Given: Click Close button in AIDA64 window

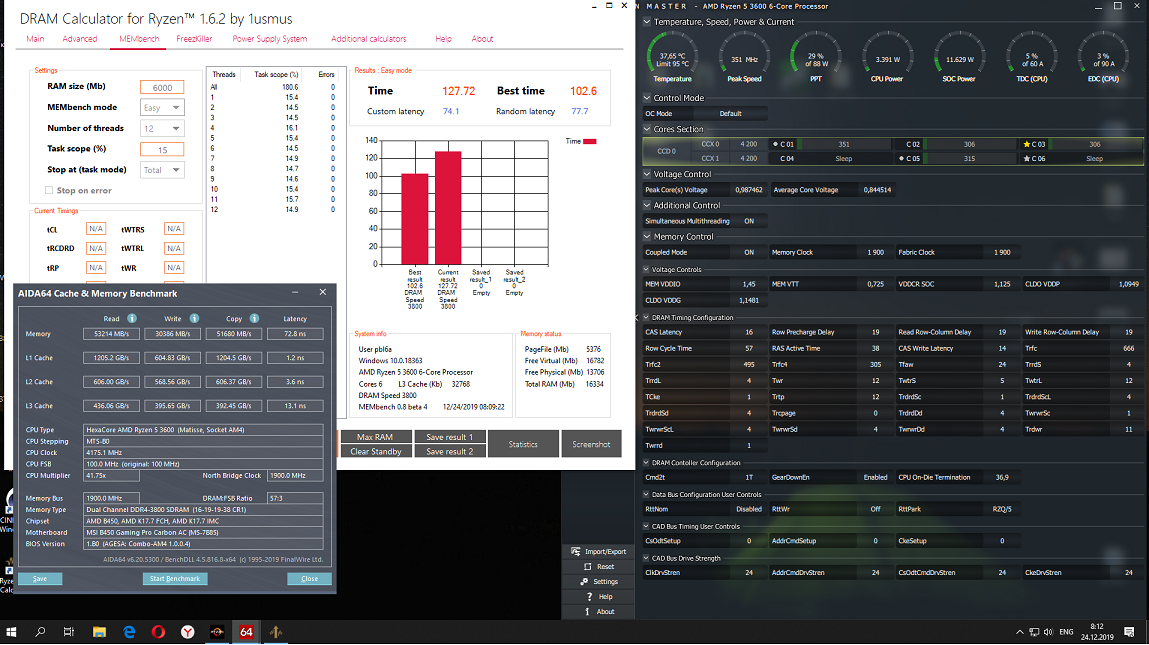Looking at the screenshot, I should coord(309,579).
